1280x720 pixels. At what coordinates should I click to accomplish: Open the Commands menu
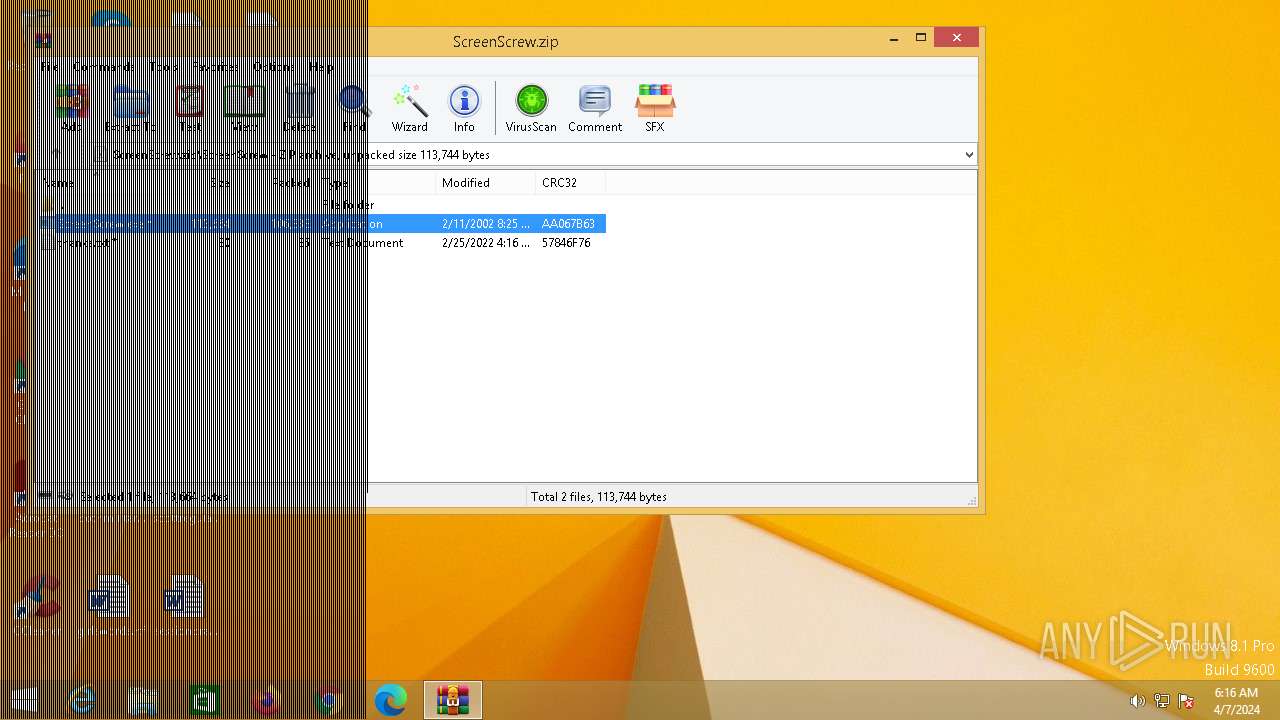click(102, 67)
